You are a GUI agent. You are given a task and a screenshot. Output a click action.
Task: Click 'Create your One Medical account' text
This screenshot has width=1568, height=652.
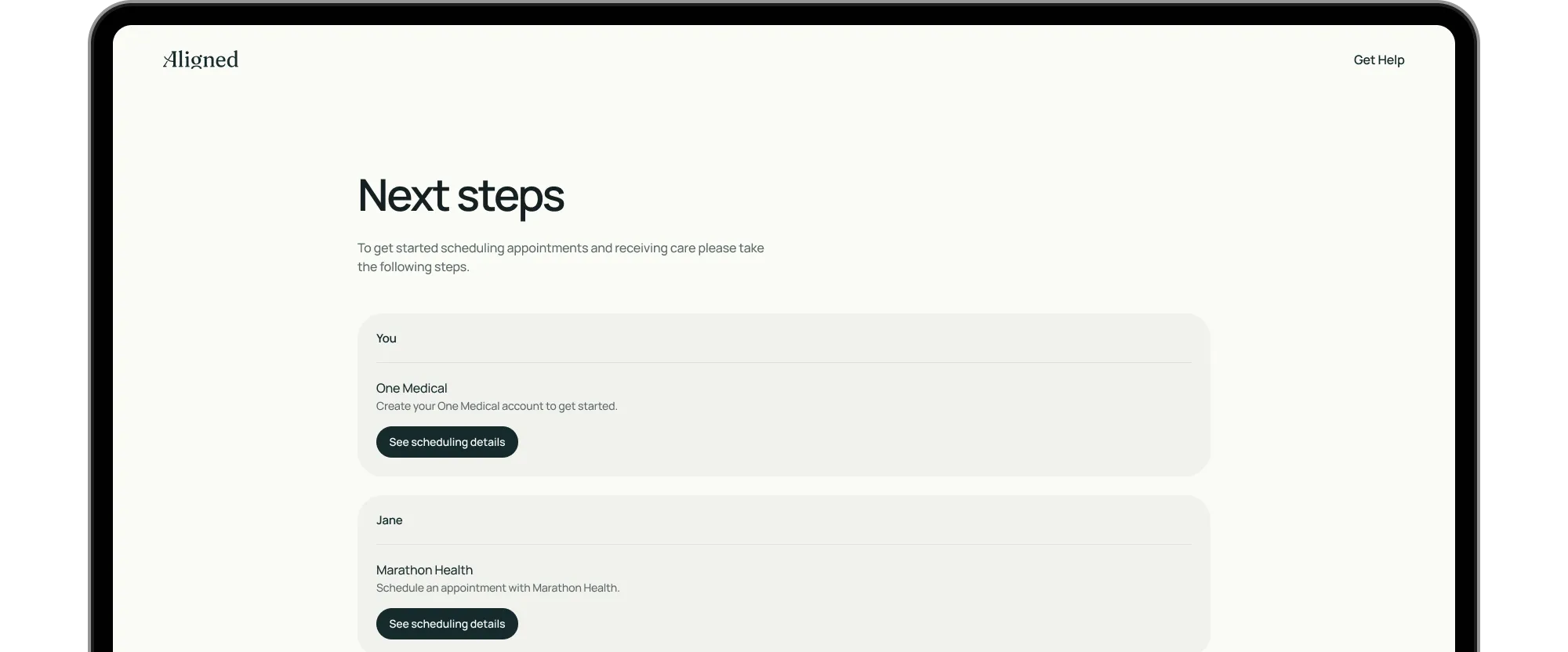[496, 406]
